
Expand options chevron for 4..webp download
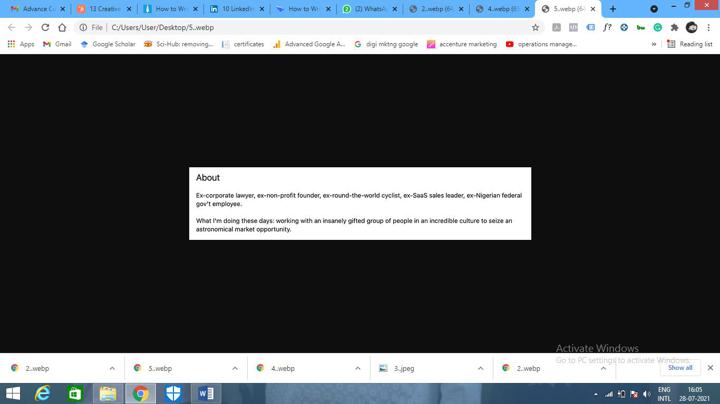(358, 368)
